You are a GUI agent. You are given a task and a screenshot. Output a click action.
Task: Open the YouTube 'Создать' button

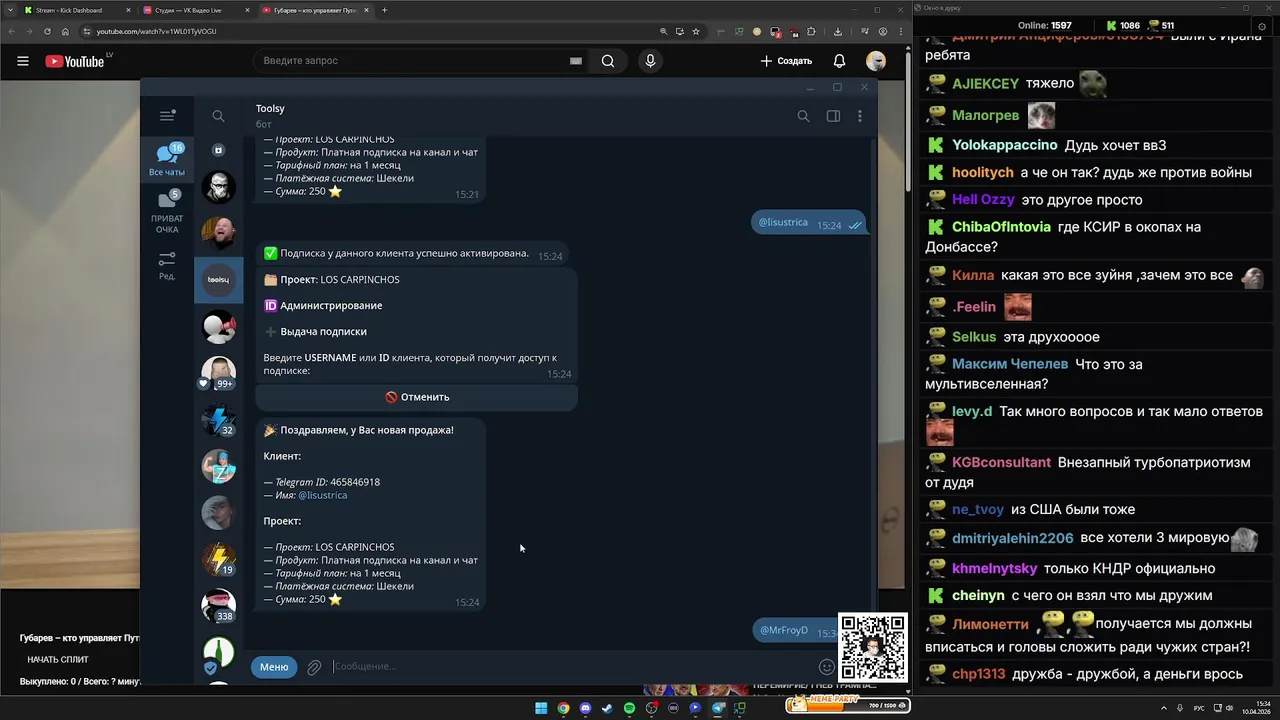[x=786, y=61]
